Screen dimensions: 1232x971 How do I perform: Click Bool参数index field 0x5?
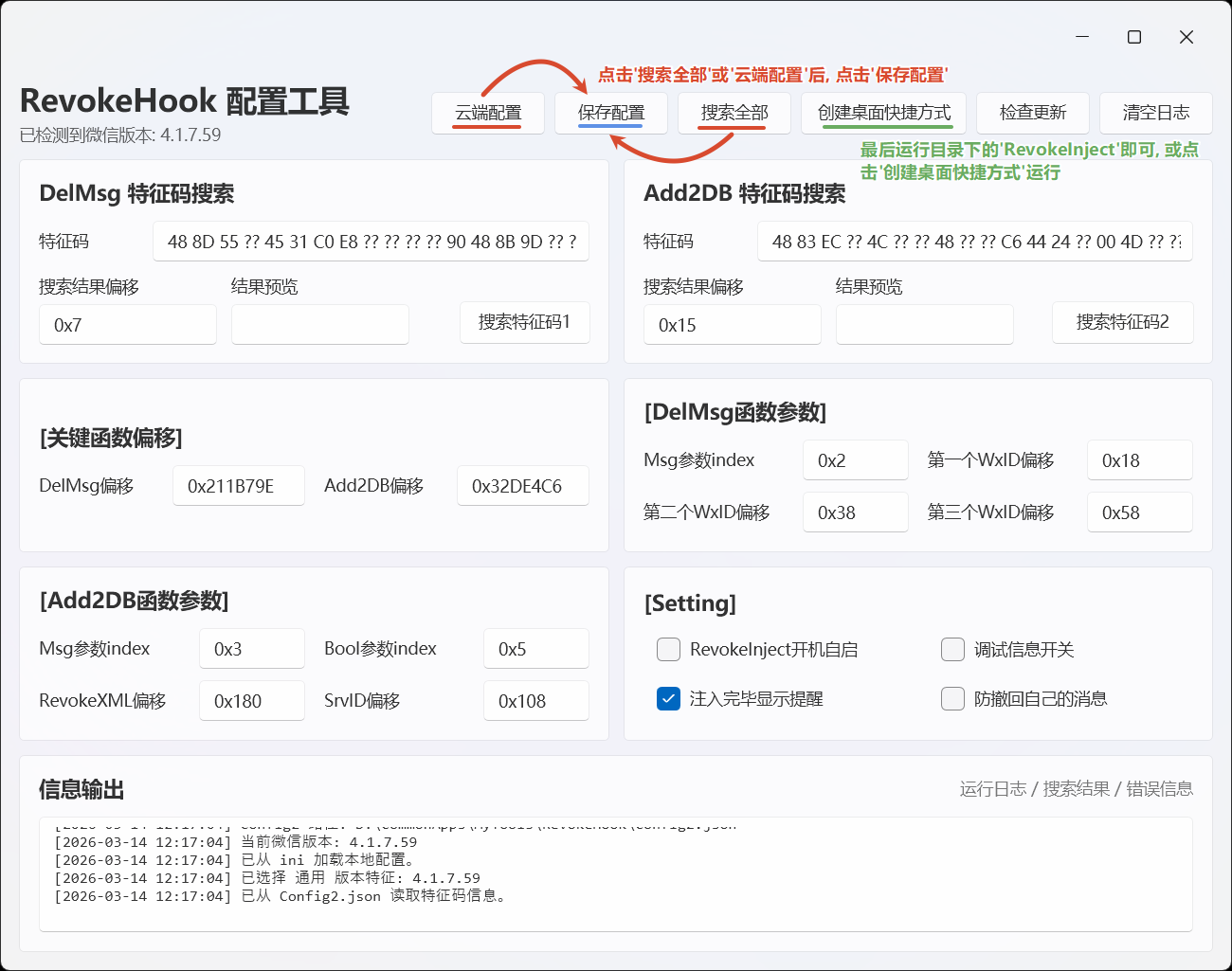click(x=536, y=649)
